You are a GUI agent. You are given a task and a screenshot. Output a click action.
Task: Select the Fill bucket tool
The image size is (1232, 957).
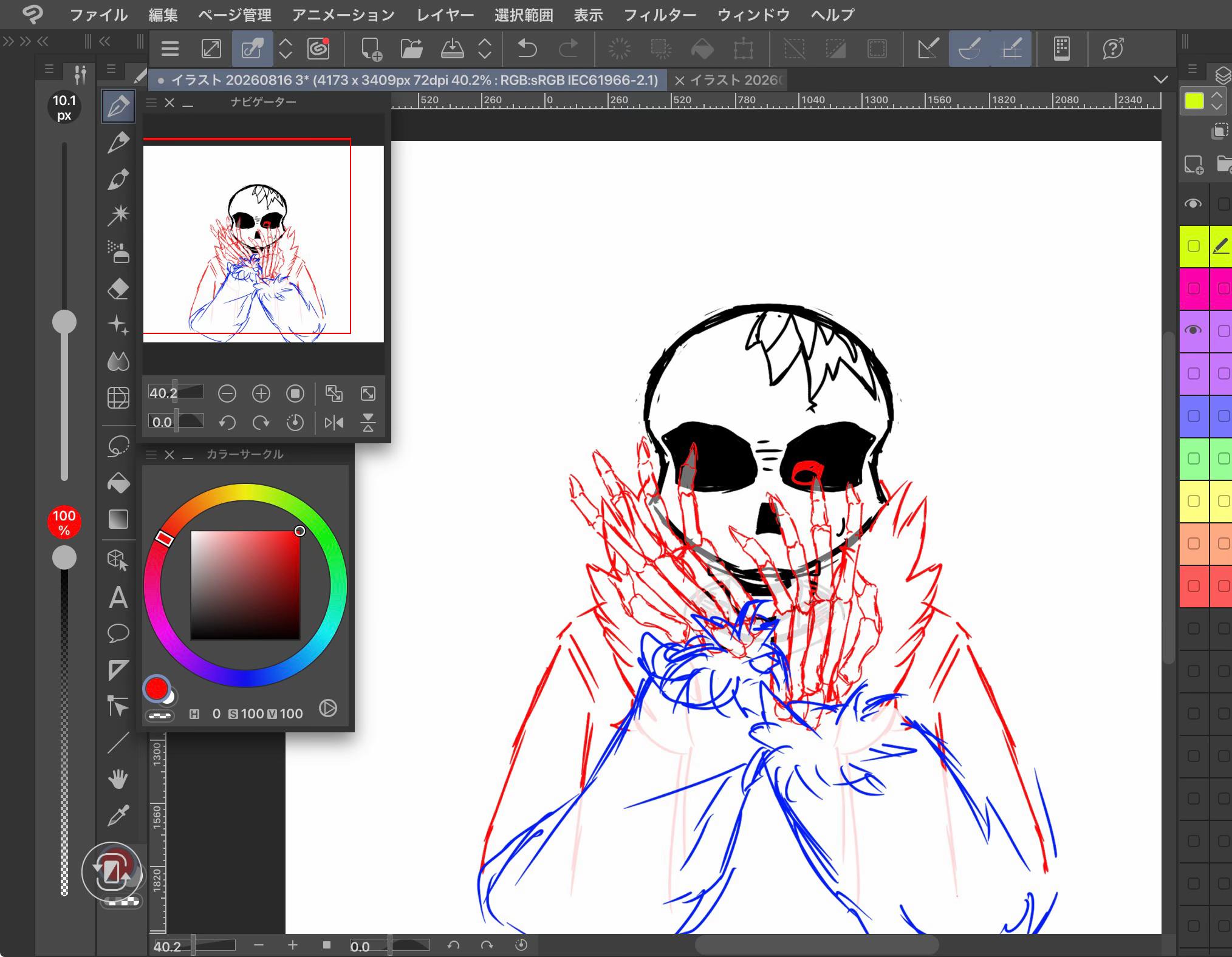click(x=118, y=483)
